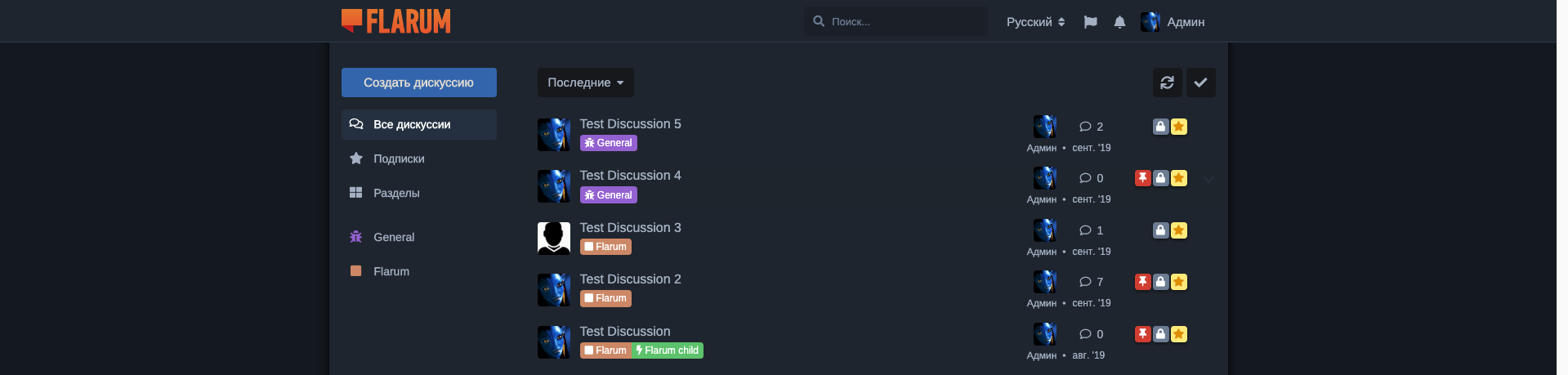The width and height of the screenshot is (1568, 375).
Task: Click the Поиск search field
Action: click(896, 21)
